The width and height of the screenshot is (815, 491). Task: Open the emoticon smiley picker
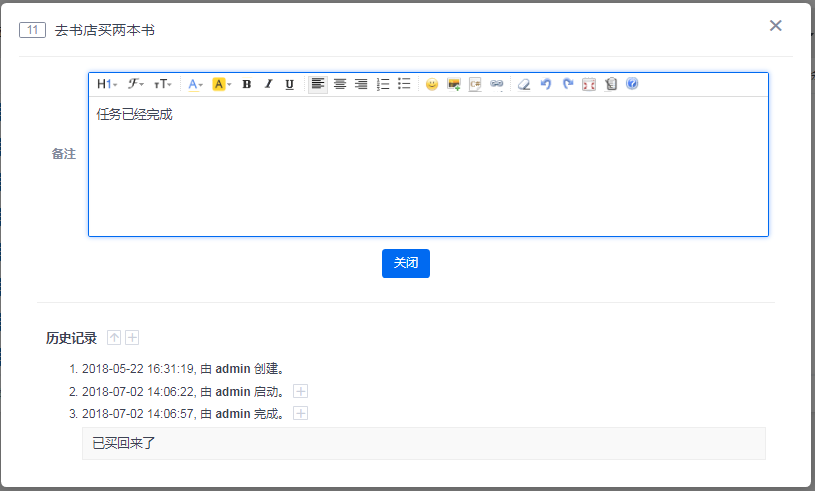pyautogui.click(x=432, y=84)
